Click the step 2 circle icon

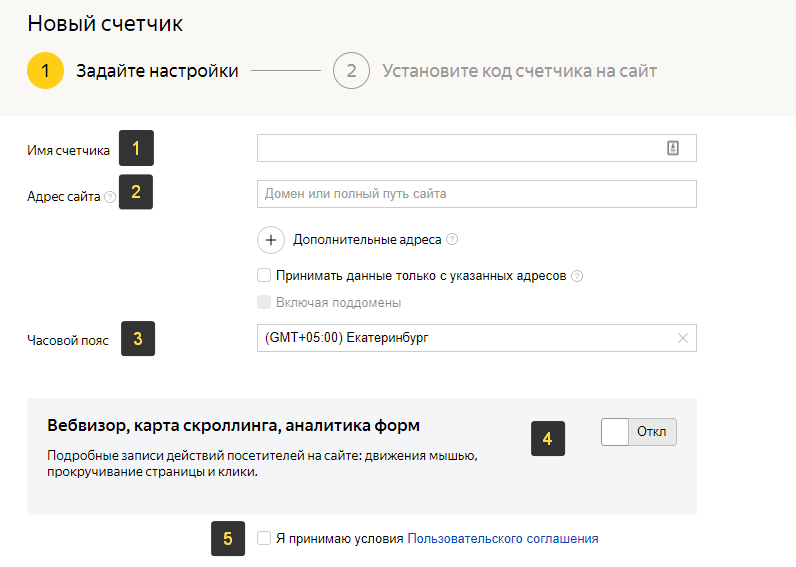tap(351, 71)
